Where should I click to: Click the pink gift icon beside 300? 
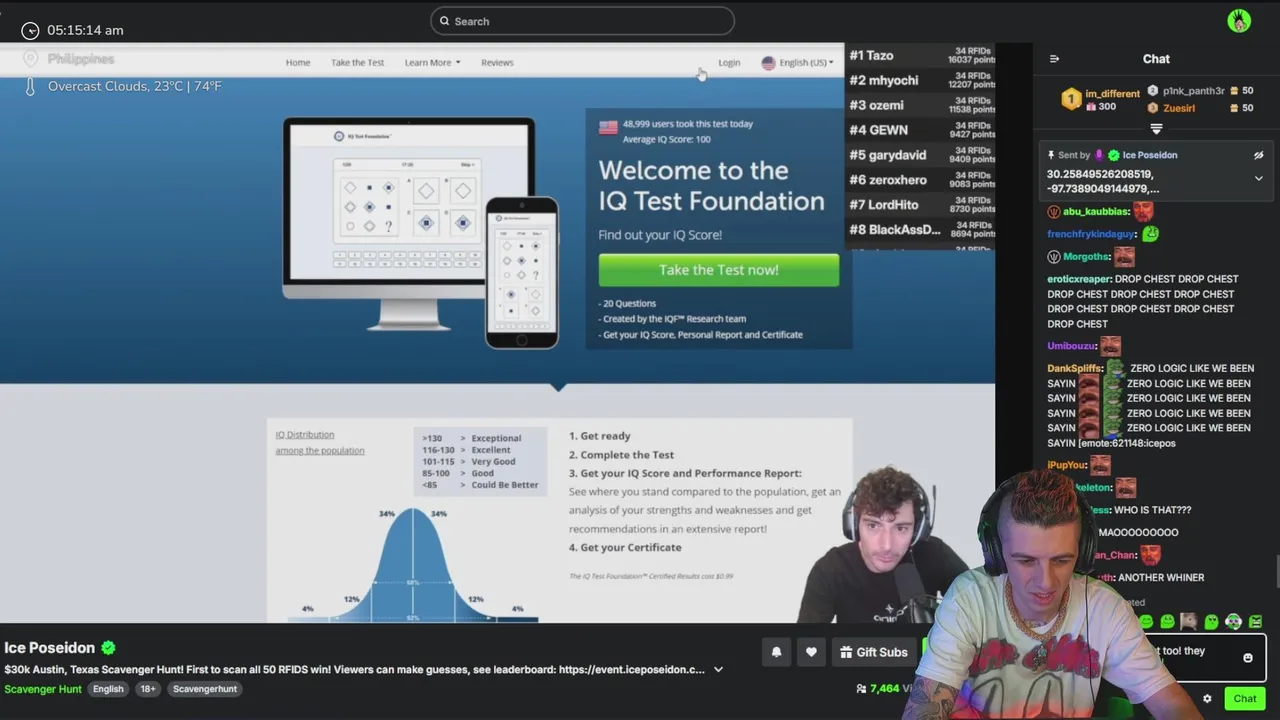(x=1091, y=107)
